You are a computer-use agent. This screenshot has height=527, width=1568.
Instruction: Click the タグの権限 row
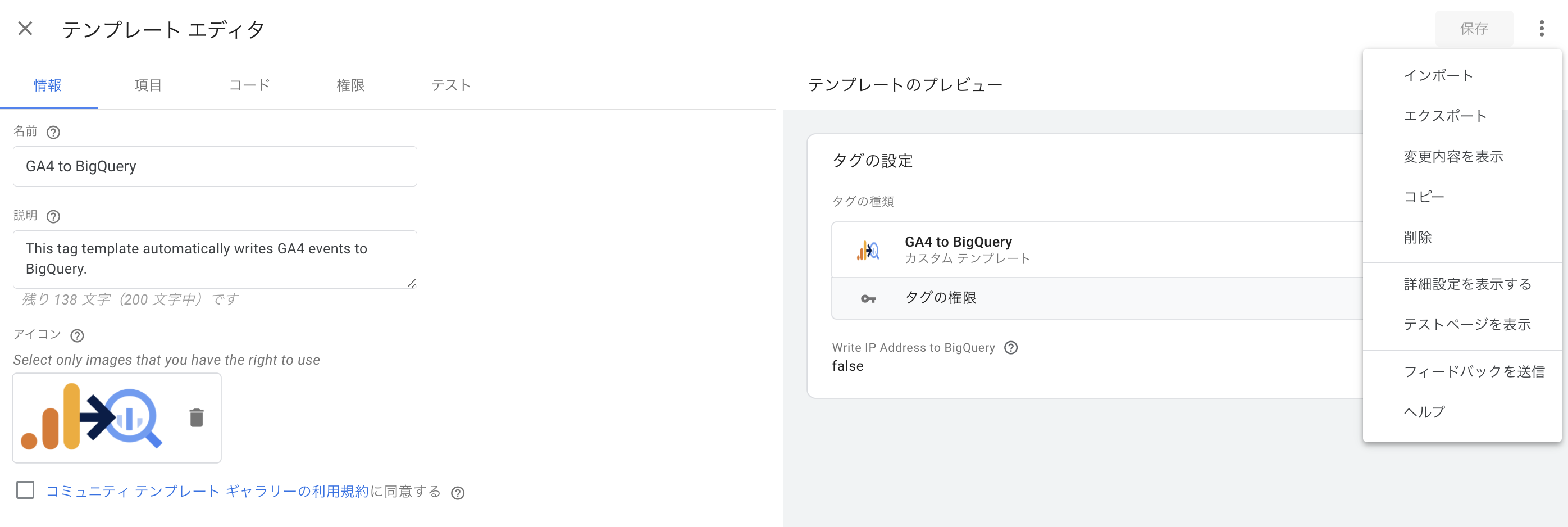941,298
